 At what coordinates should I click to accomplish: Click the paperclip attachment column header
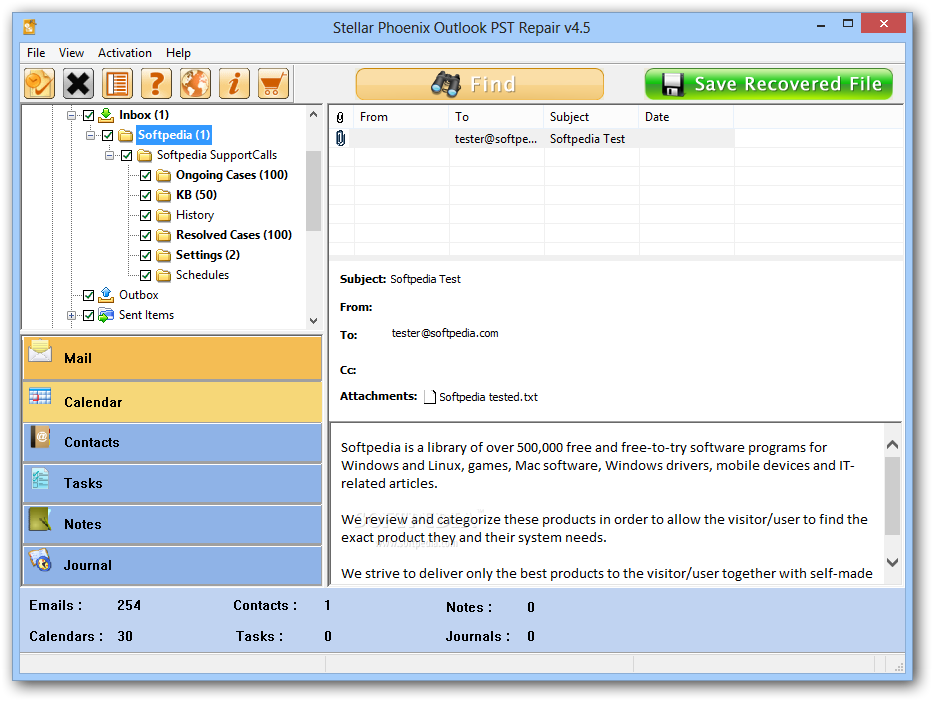[x=340, y=117]
